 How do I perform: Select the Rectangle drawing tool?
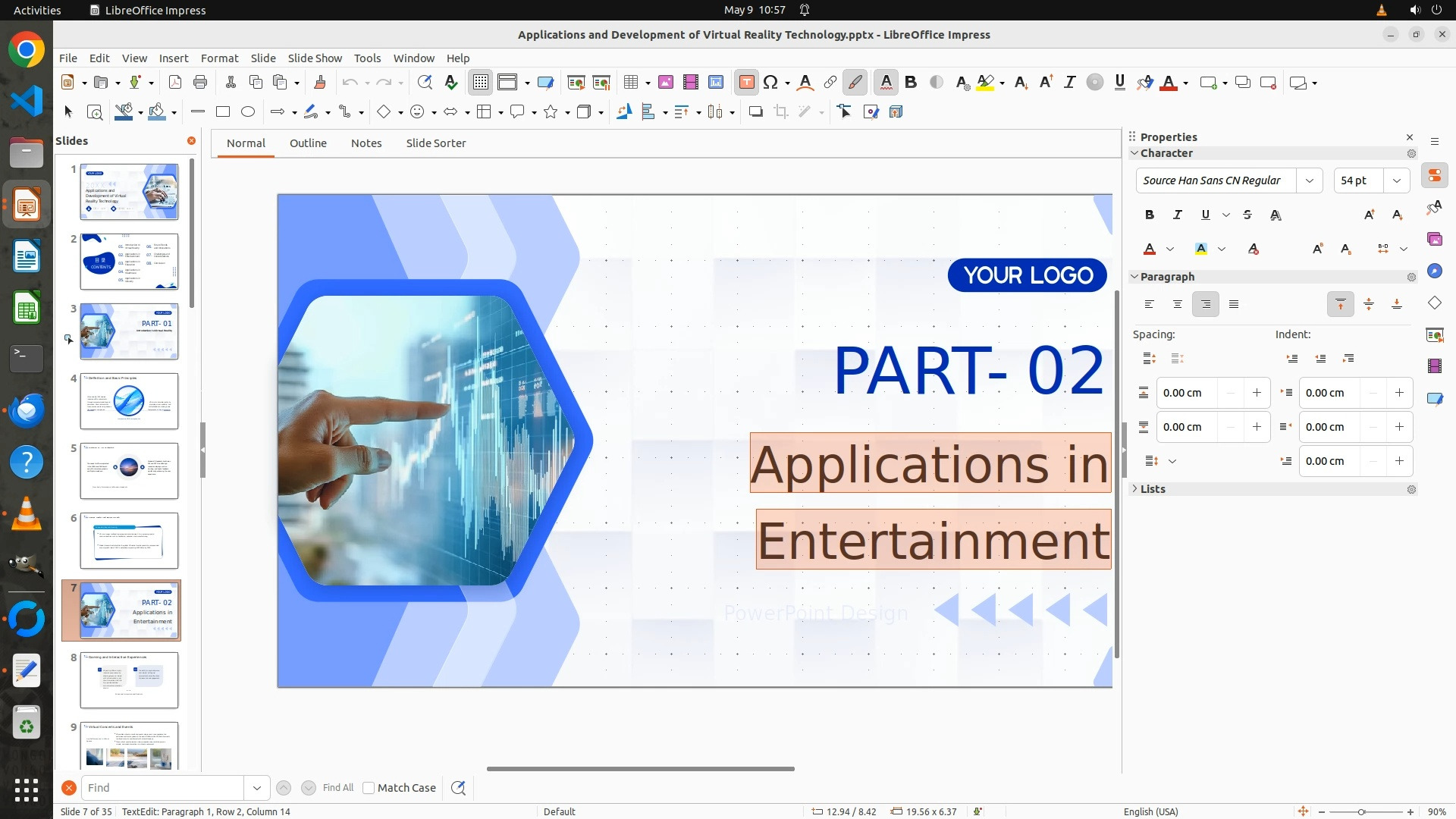point(223,112)
